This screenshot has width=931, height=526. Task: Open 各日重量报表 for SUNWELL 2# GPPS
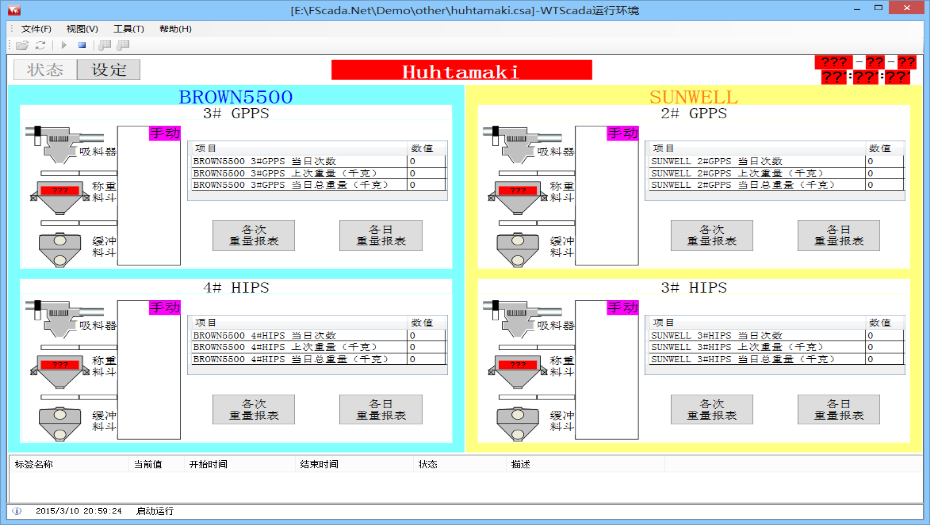[838, 235]
